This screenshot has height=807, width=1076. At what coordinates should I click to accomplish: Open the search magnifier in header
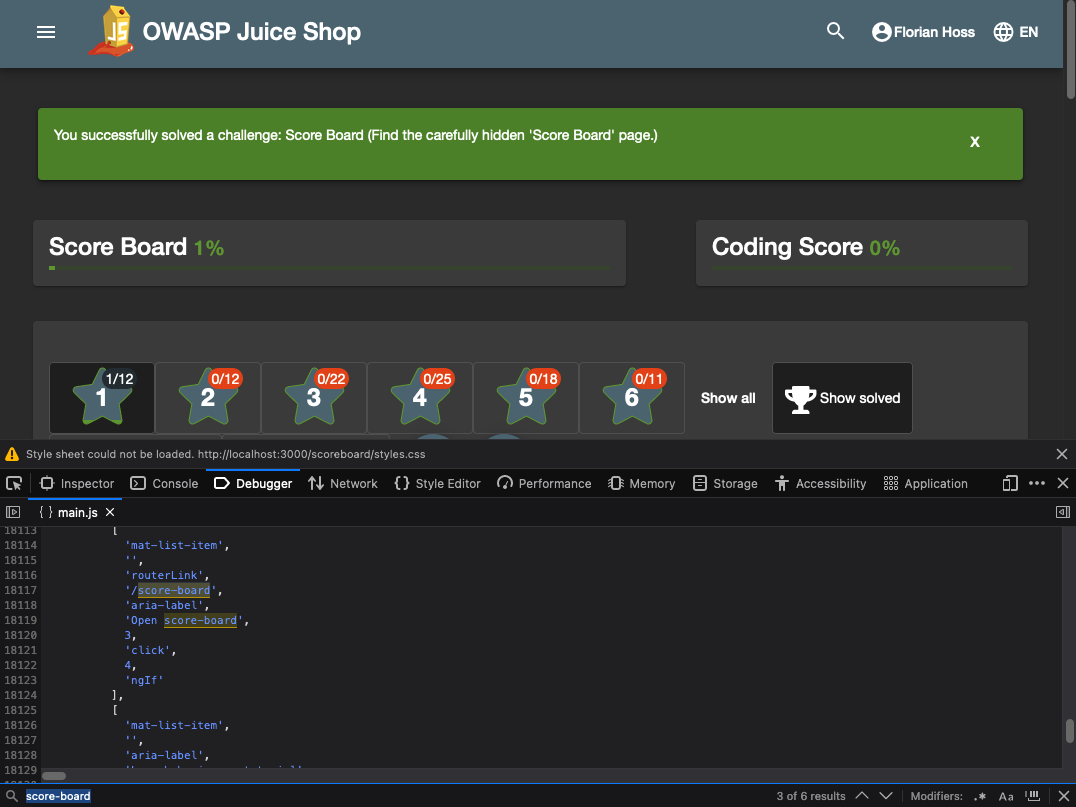[835, 31]
